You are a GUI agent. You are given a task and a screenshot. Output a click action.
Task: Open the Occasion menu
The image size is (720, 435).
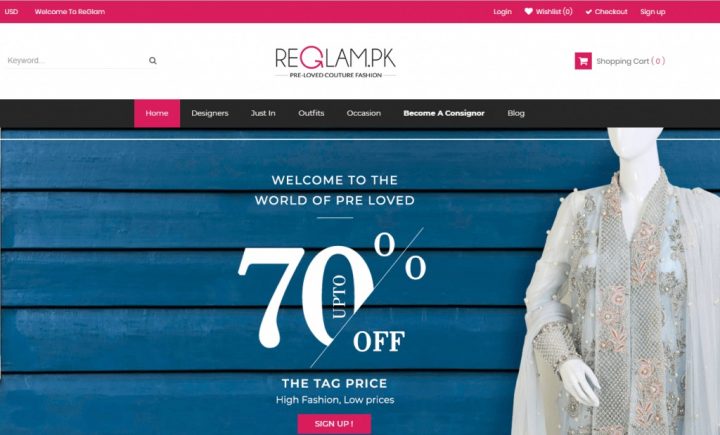(x=364, y=113)
